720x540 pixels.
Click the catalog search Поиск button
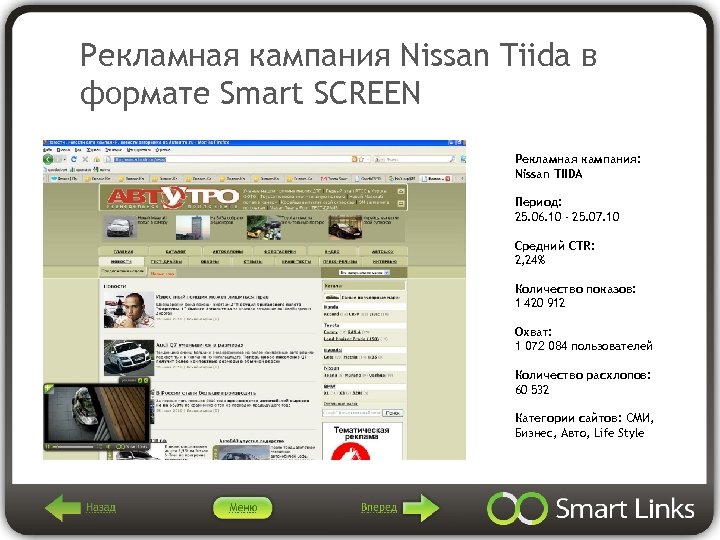393,413
